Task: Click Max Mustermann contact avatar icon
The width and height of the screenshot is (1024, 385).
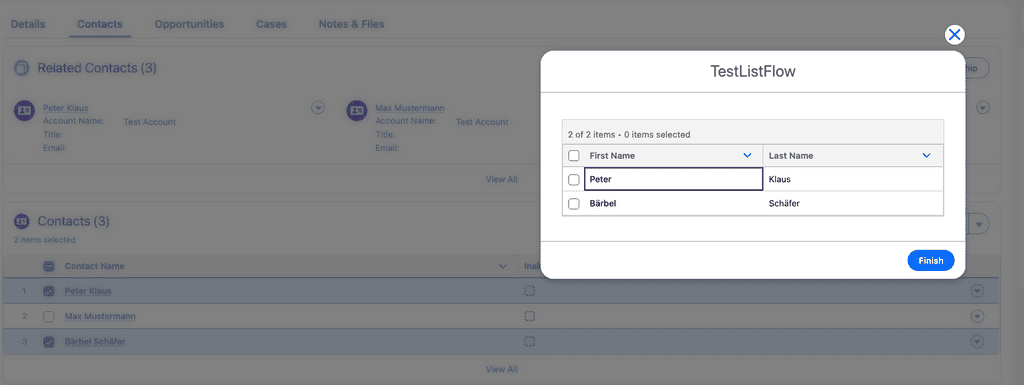Action: point(357,110)
